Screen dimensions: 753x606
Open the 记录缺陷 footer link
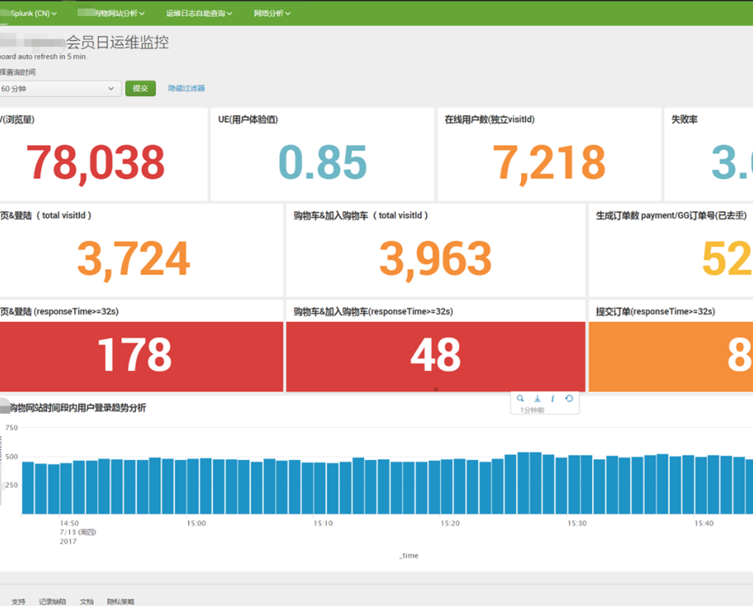pos(52,601)
